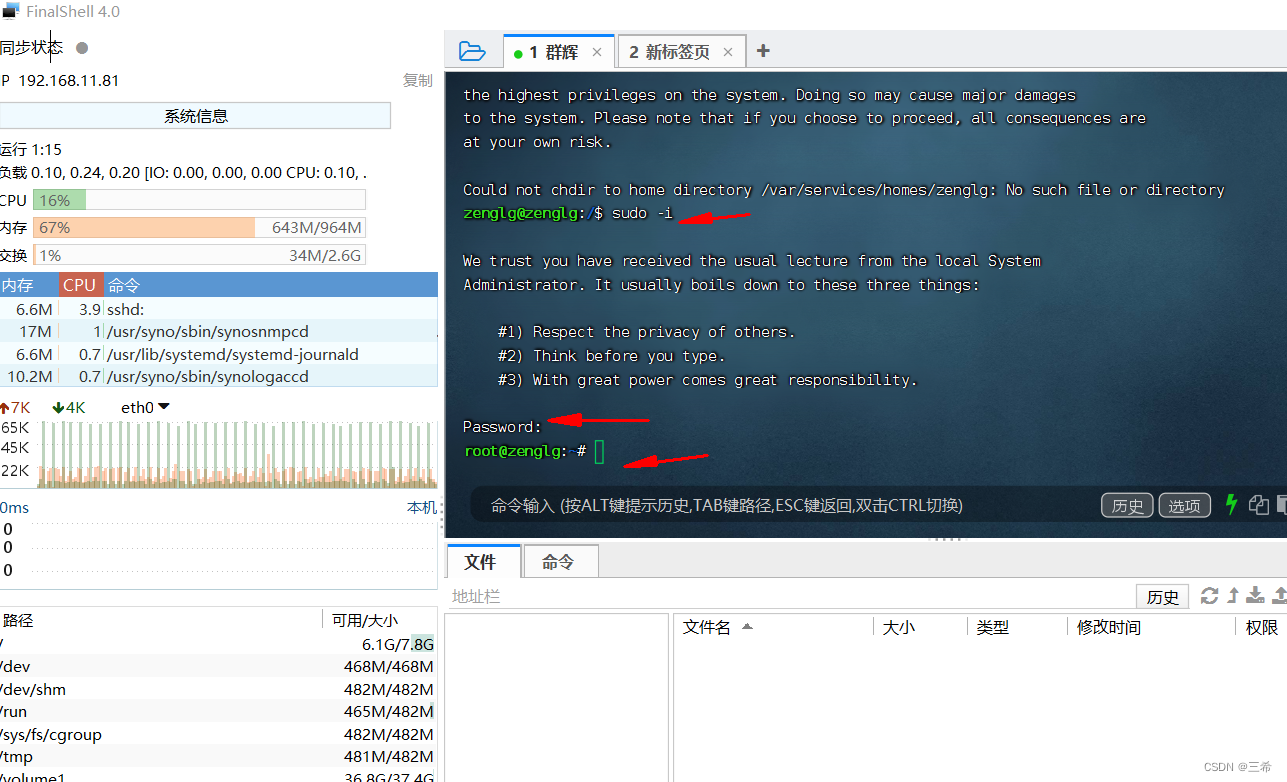Click the green lightning performance icon
Viewport: 1287px width, 782px height.
point(1231,505)
